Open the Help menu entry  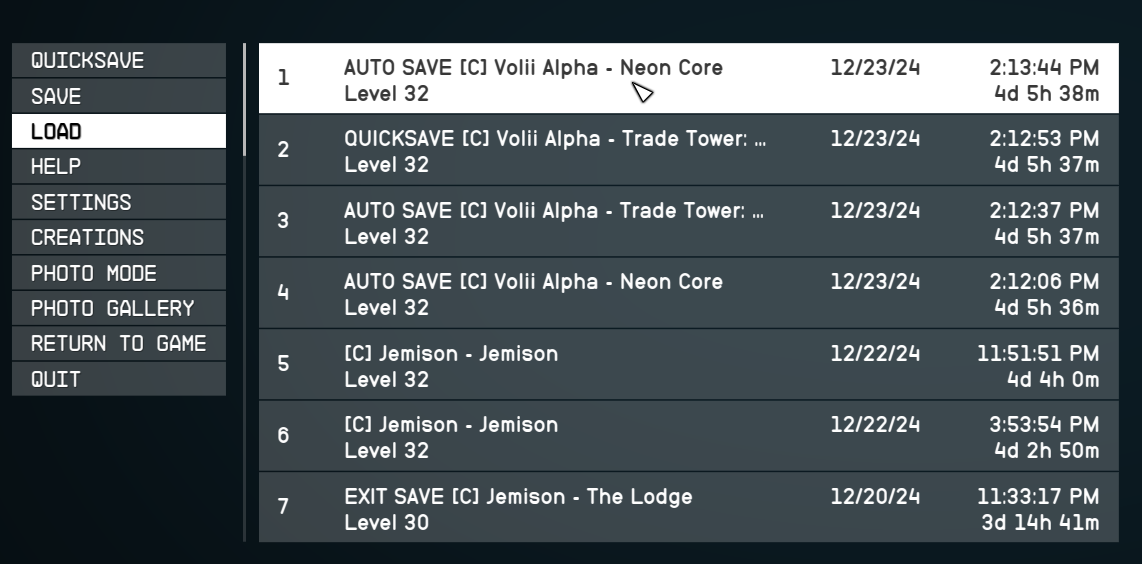[x=119, y=167]
